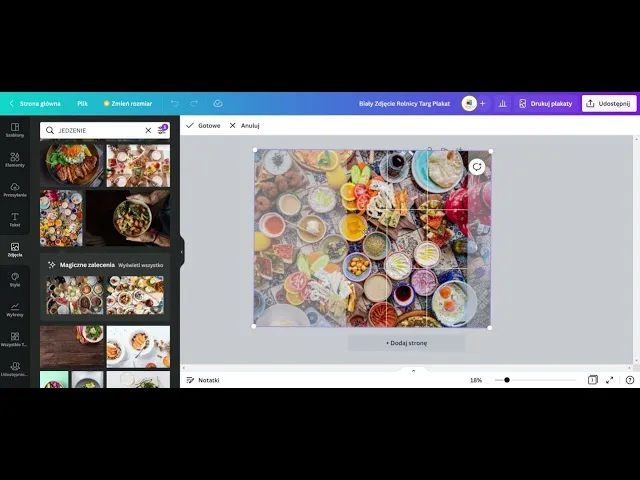Open the Zdjęcia photos sidebar tab
This screenshot has width=640, height=480.
15,250
